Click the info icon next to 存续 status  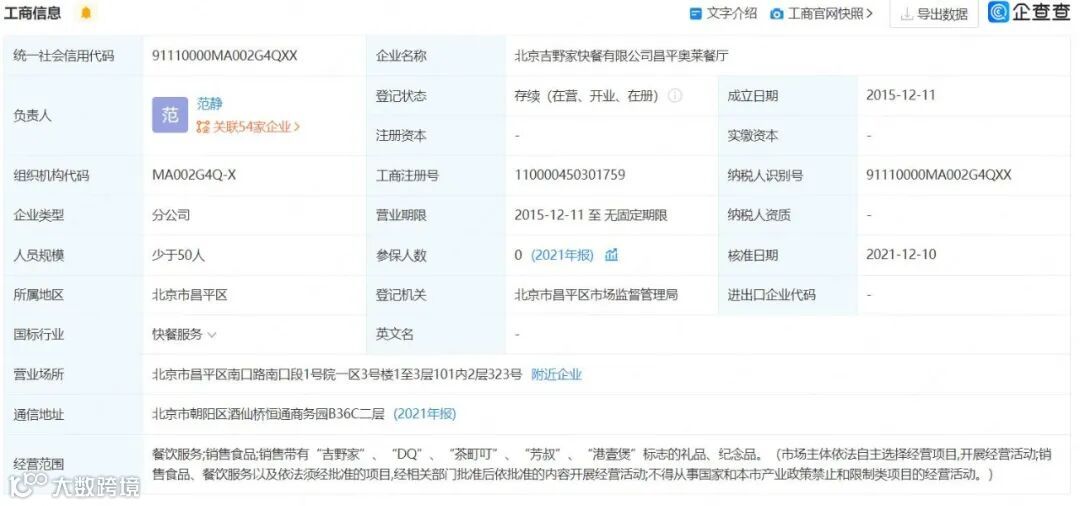pyautogui.click(x=676, y=96)
